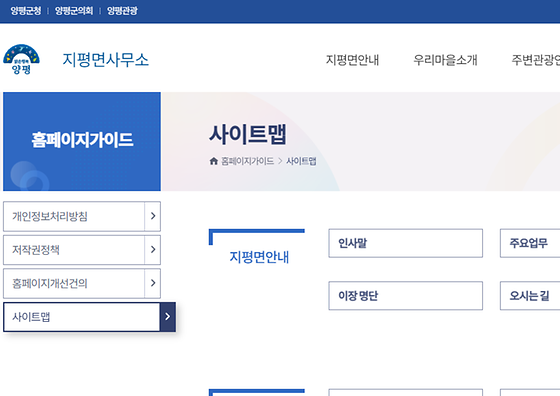Click 사이트맵 page title

[x=248, y=134]
